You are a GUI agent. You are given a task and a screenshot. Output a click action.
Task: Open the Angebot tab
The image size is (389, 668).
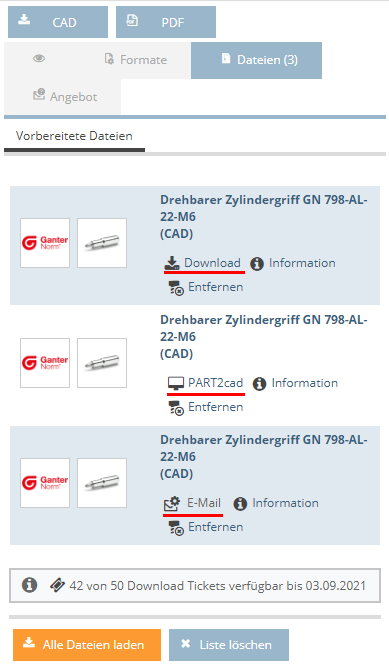tap(63, 96)
